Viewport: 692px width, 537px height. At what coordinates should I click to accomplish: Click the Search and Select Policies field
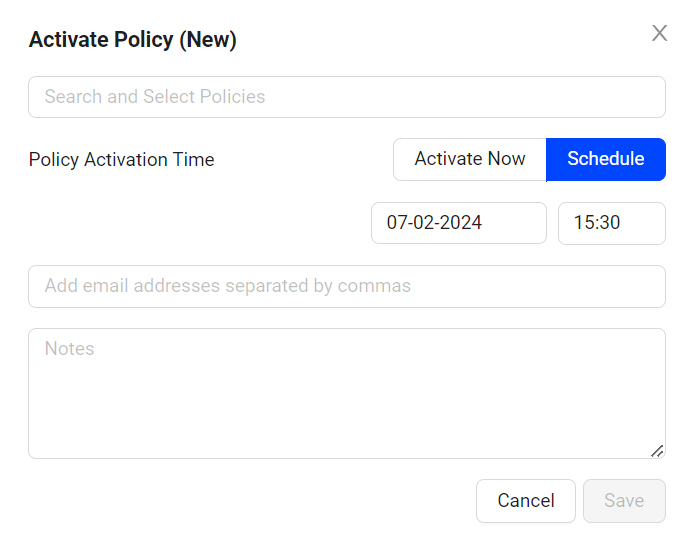346,97
